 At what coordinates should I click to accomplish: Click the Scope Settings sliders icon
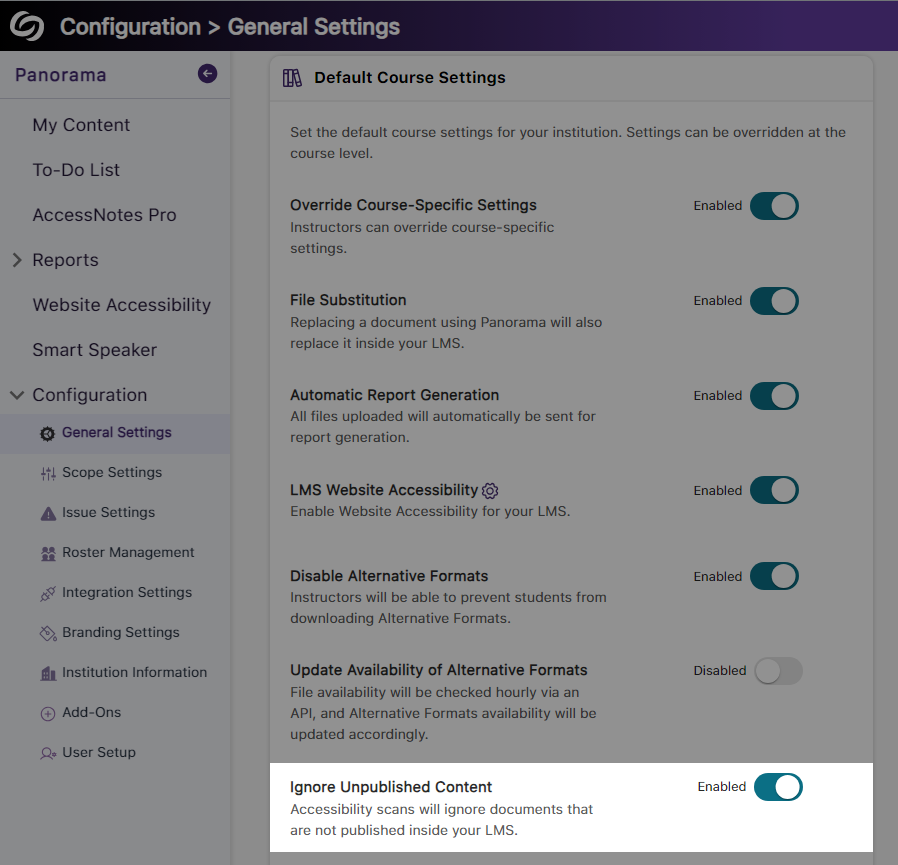pyautogui.click(x=47, y=473)
